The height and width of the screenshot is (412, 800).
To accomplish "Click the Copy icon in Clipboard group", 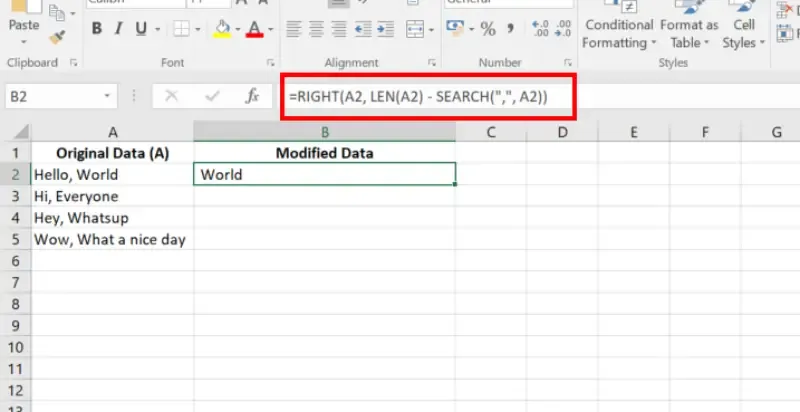I will click(x=56, y=12).
